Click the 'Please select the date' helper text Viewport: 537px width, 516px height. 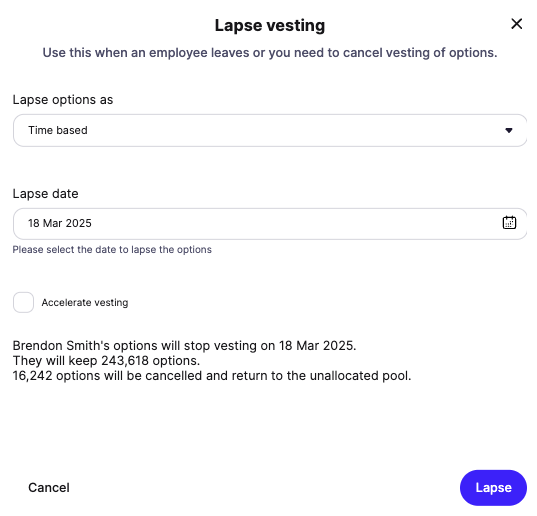pos(112,250)
